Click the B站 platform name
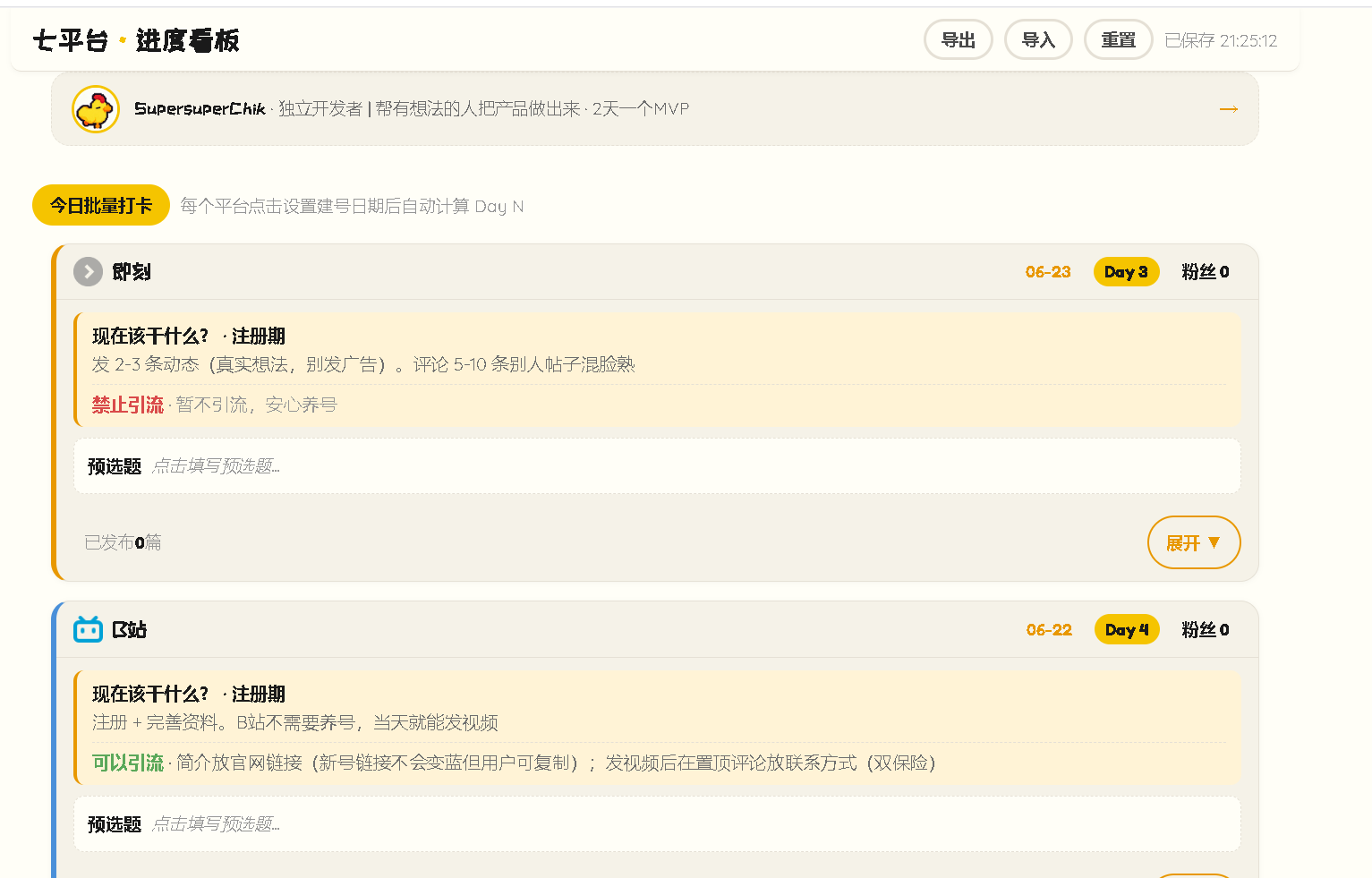1372x878 pixels. 130,630
